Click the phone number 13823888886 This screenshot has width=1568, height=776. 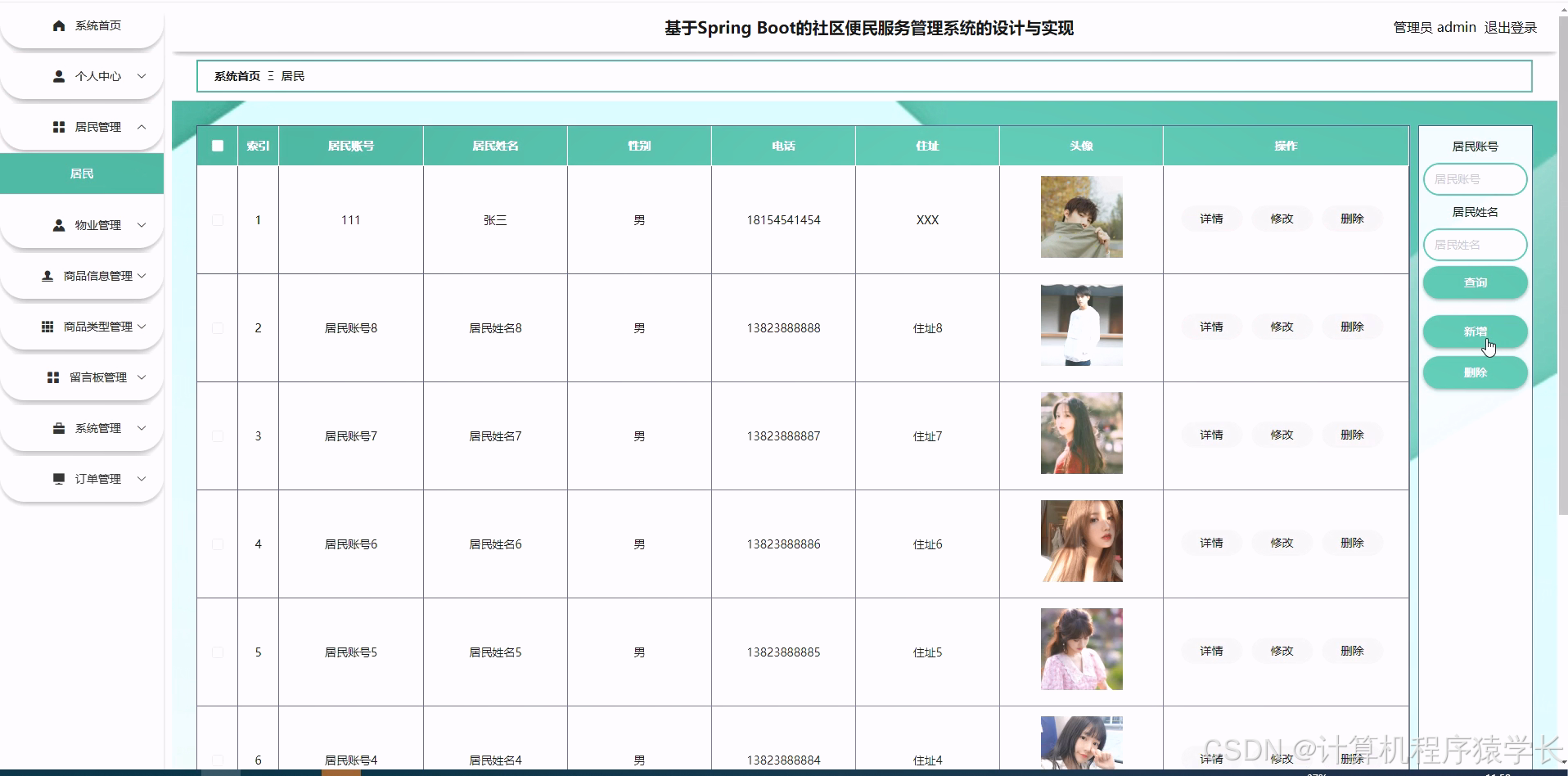pyautogui.click(x=783, y=544)
